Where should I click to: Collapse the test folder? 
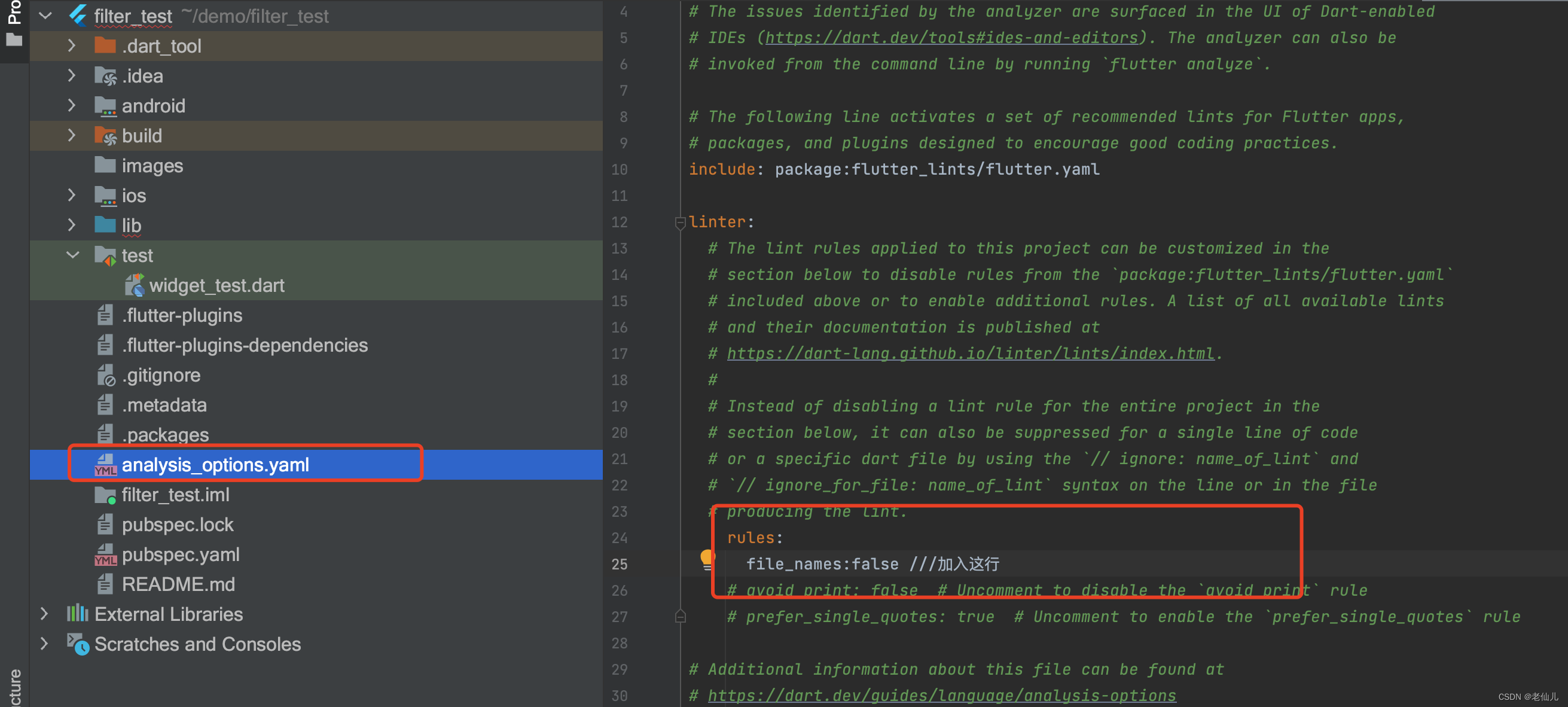(72, 255)
